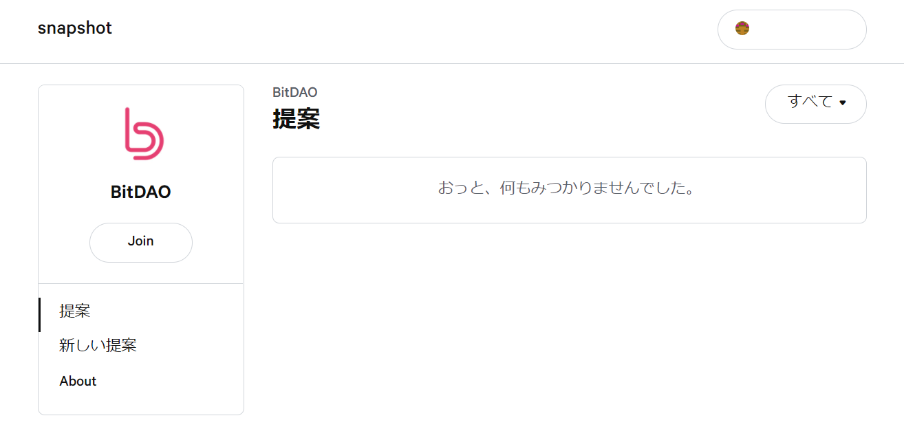Open the About page from the sidebar
Image resolution: width=904 pixels, height=440 pixels.
[x=78, y=381]
